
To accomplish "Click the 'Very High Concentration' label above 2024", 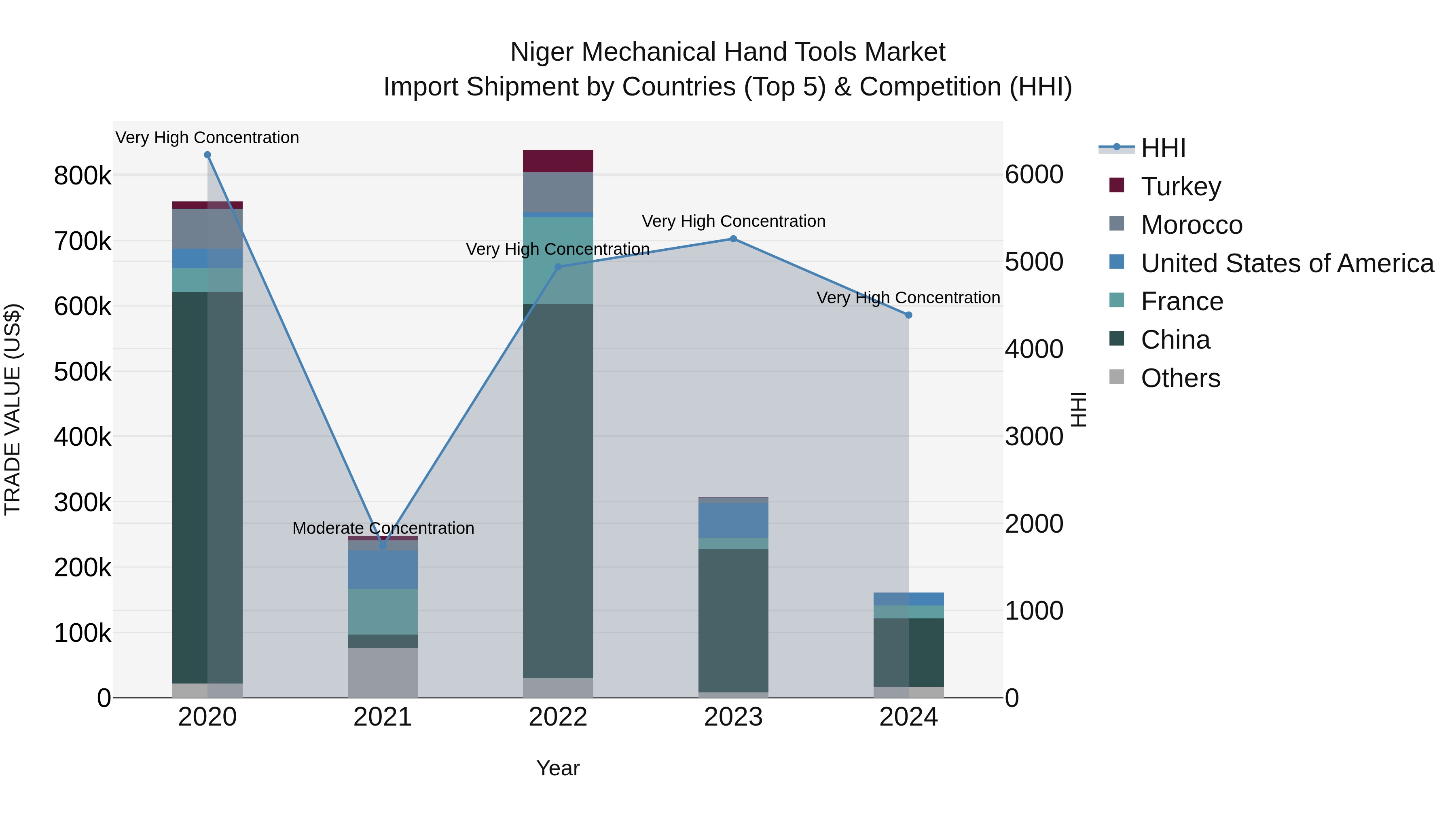I will coord(908,298).
